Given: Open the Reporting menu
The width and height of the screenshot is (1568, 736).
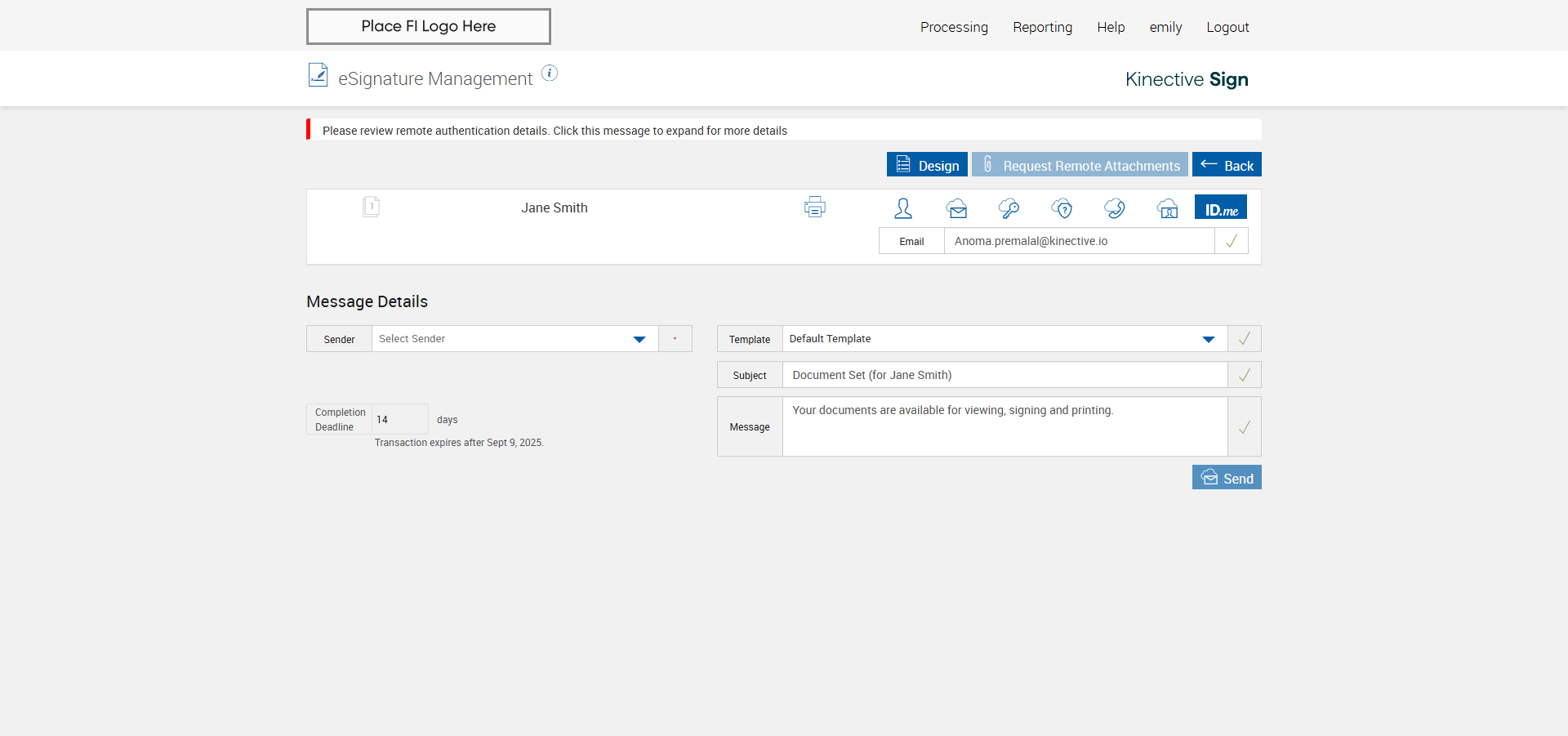Looking at the screenshot, I should pyautogui.click(x=1042, y=27).
